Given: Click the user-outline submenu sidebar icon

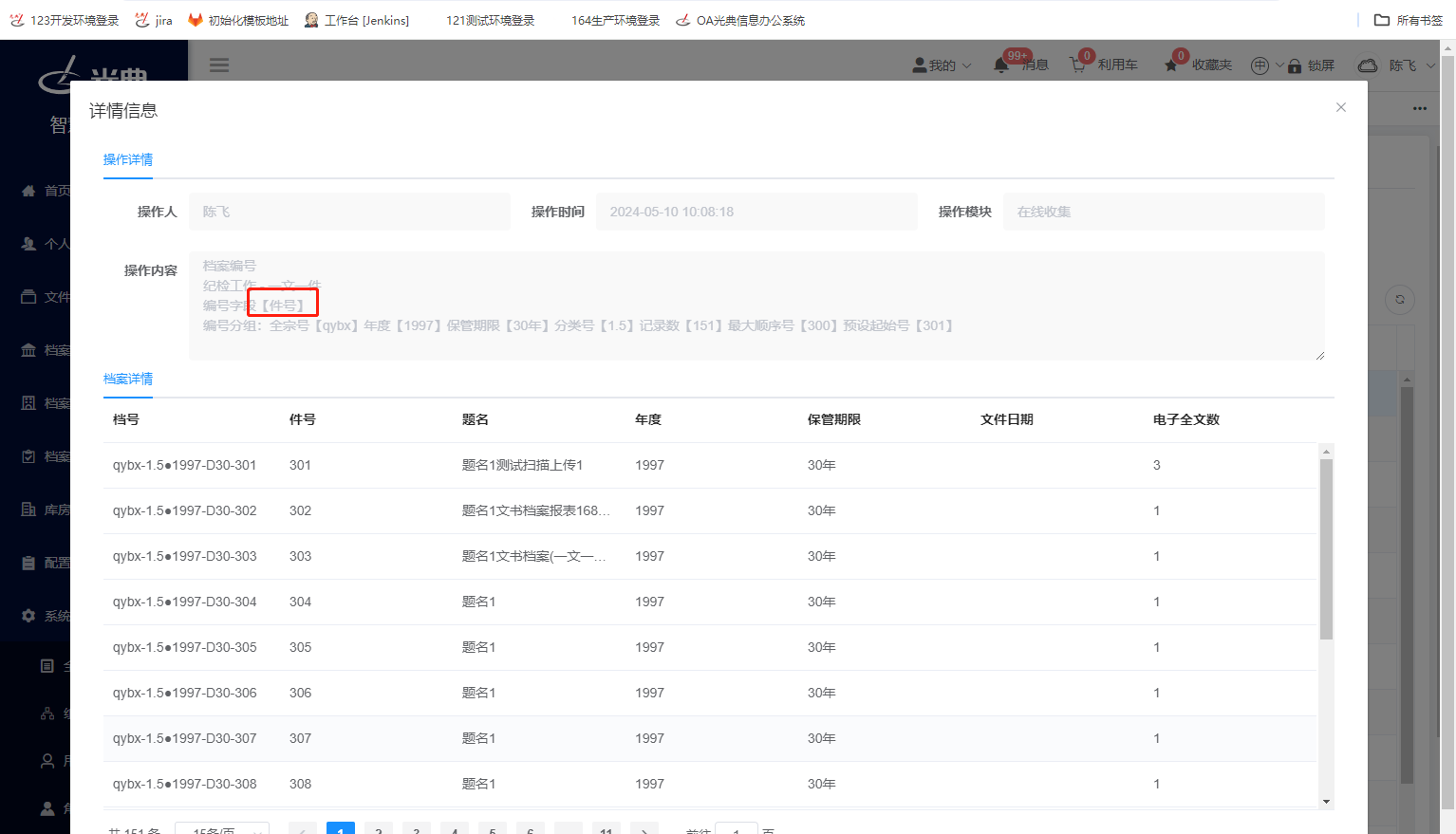Looking at the screenshot, I should point(47,761).
